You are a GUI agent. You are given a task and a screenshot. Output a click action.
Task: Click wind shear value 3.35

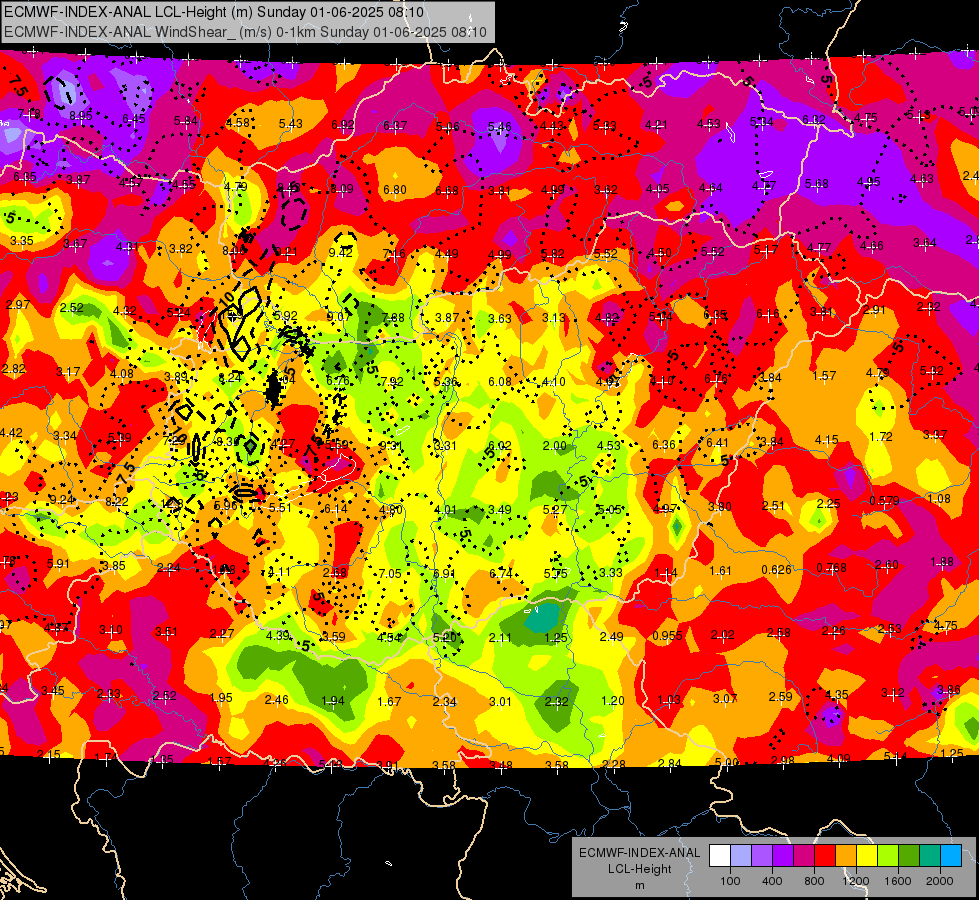[x=22, y=240]
